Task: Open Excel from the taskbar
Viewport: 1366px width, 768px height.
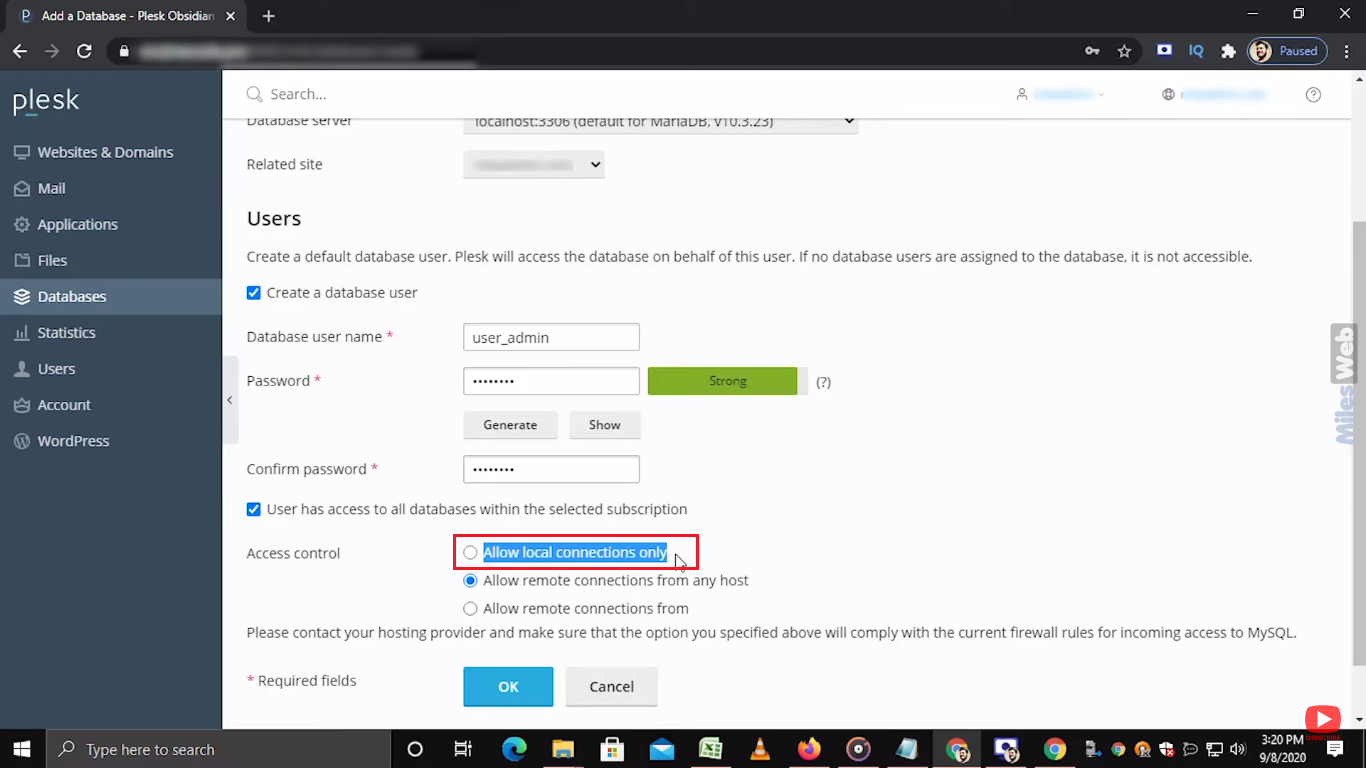Action: tap(711, 749)
